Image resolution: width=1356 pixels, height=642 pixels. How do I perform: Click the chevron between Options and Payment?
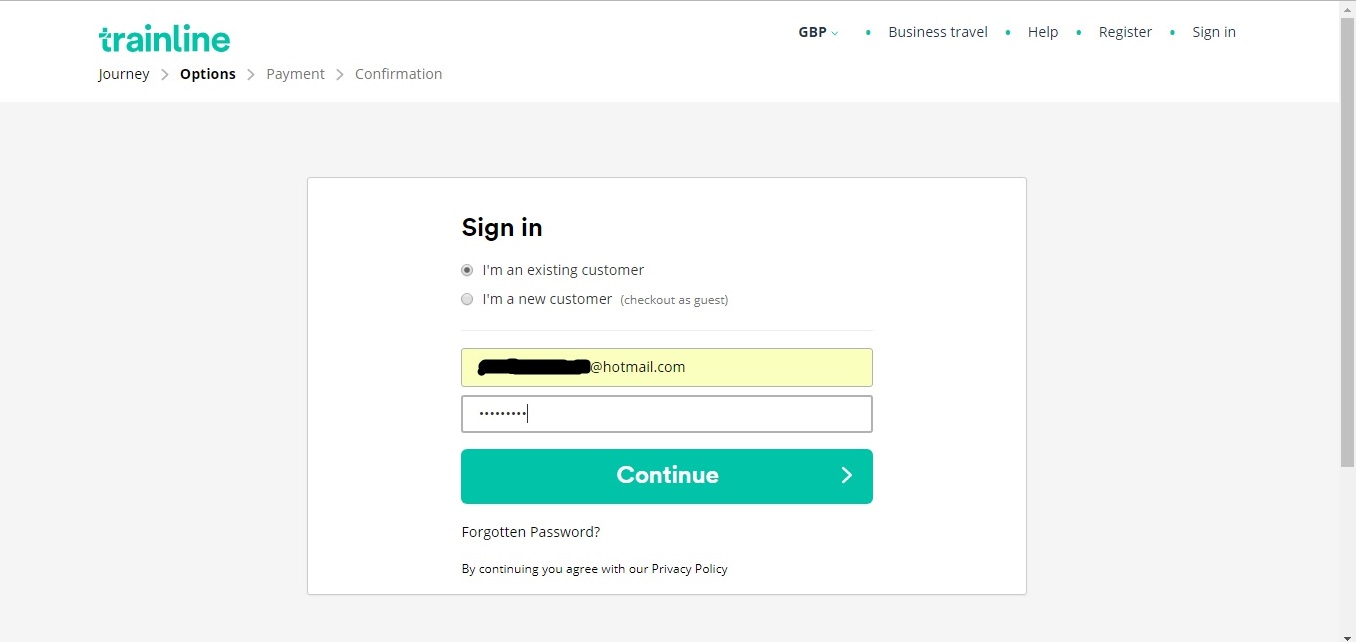[251, 75]
